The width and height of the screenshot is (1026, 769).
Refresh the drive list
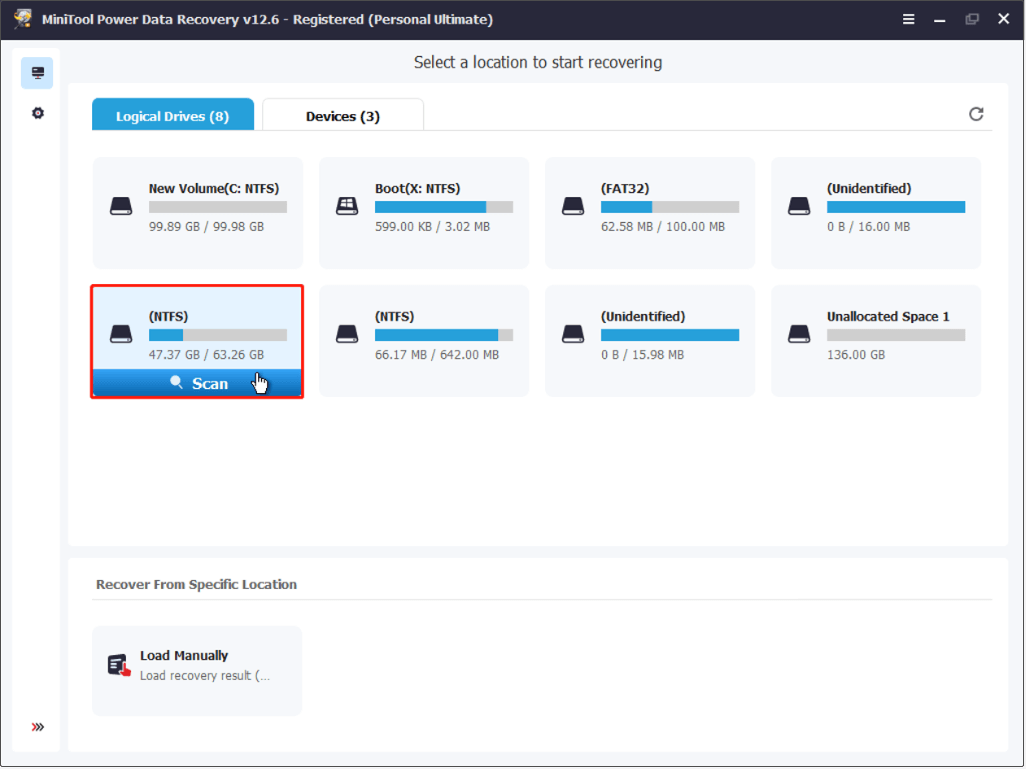click(976, 115)
